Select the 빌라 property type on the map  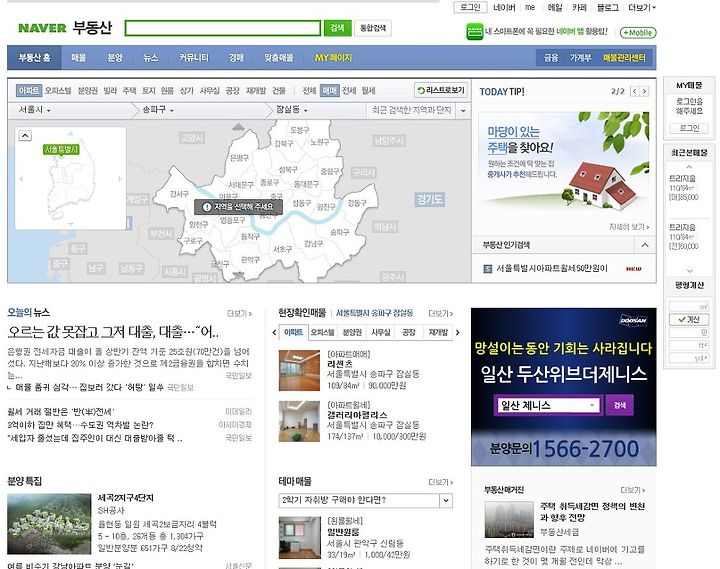[110, 91]
